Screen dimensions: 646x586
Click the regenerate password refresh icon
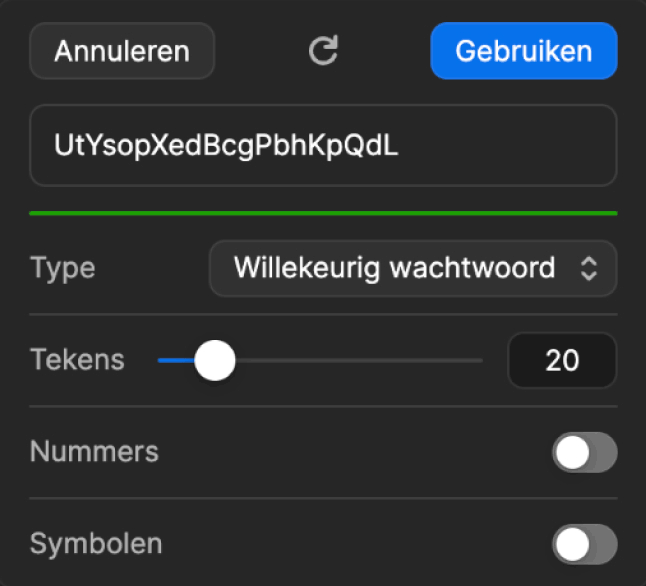point(323,51)
